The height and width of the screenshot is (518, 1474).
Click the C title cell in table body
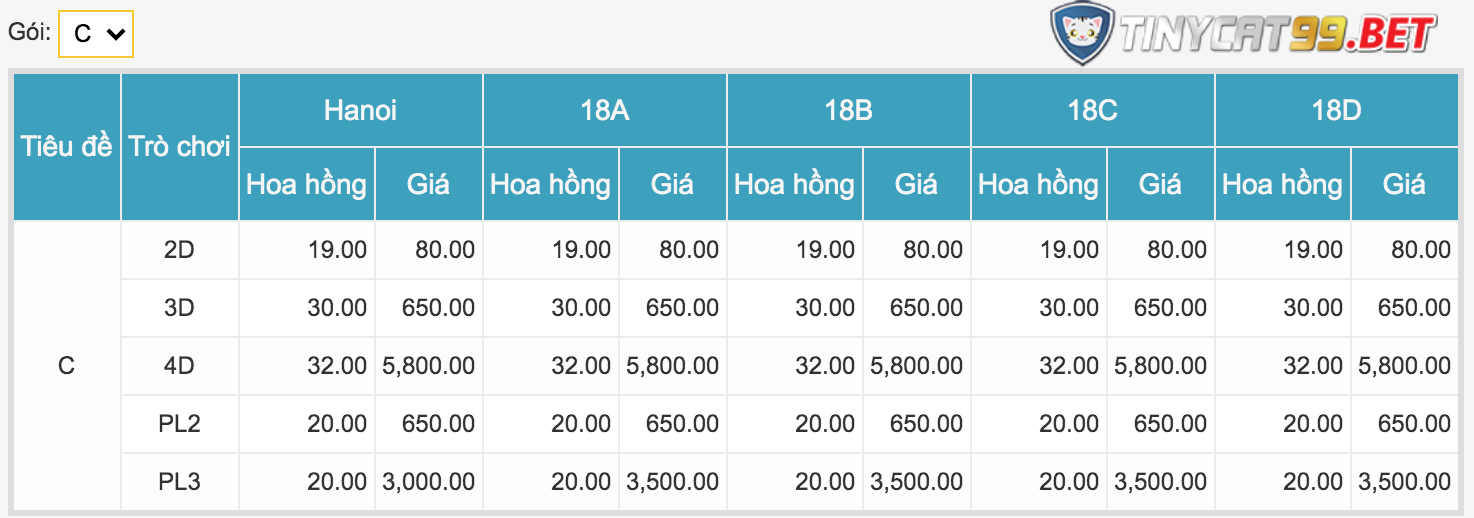tap(66, 366)
